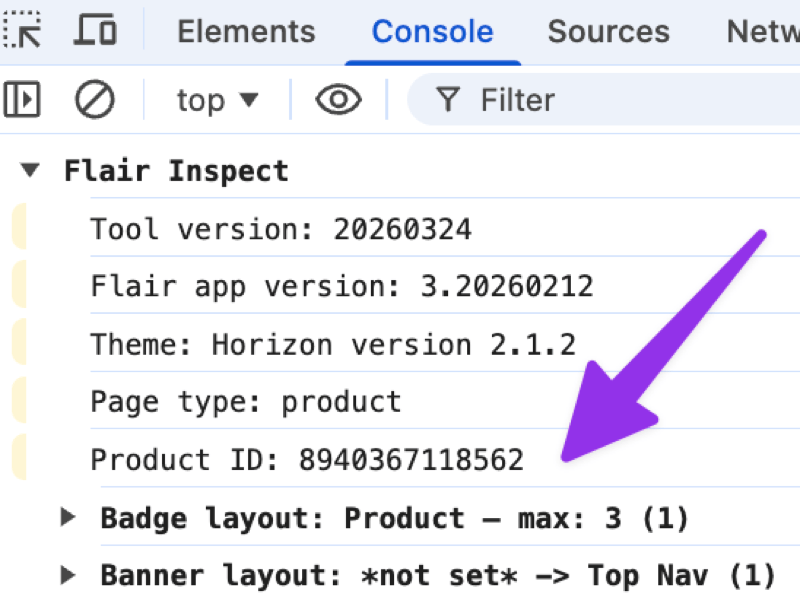
Task: Switch to the Elements tab
Action: 245,31
